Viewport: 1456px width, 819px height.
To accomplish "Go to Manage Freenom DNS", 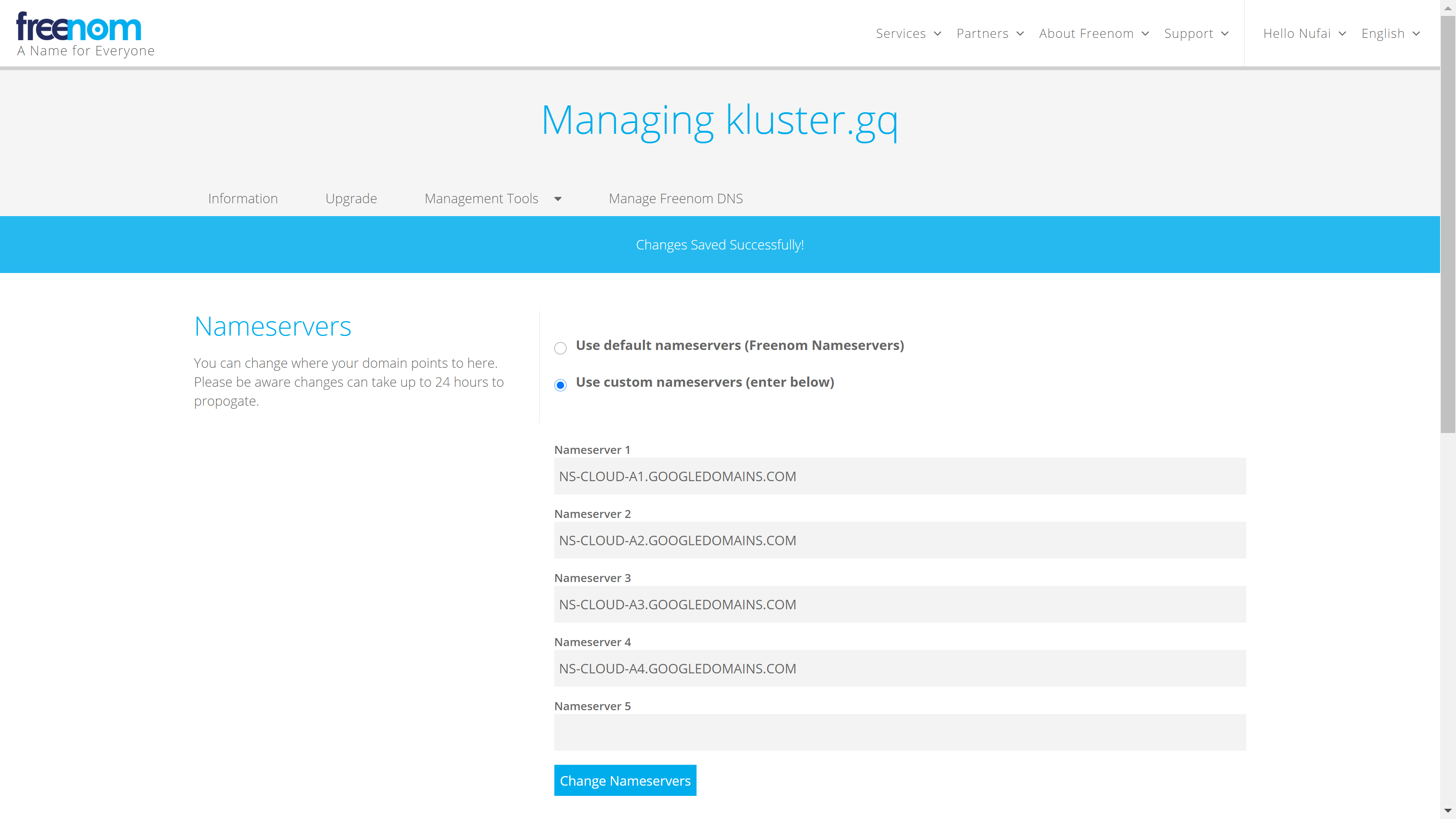I will tap(675, 198).
